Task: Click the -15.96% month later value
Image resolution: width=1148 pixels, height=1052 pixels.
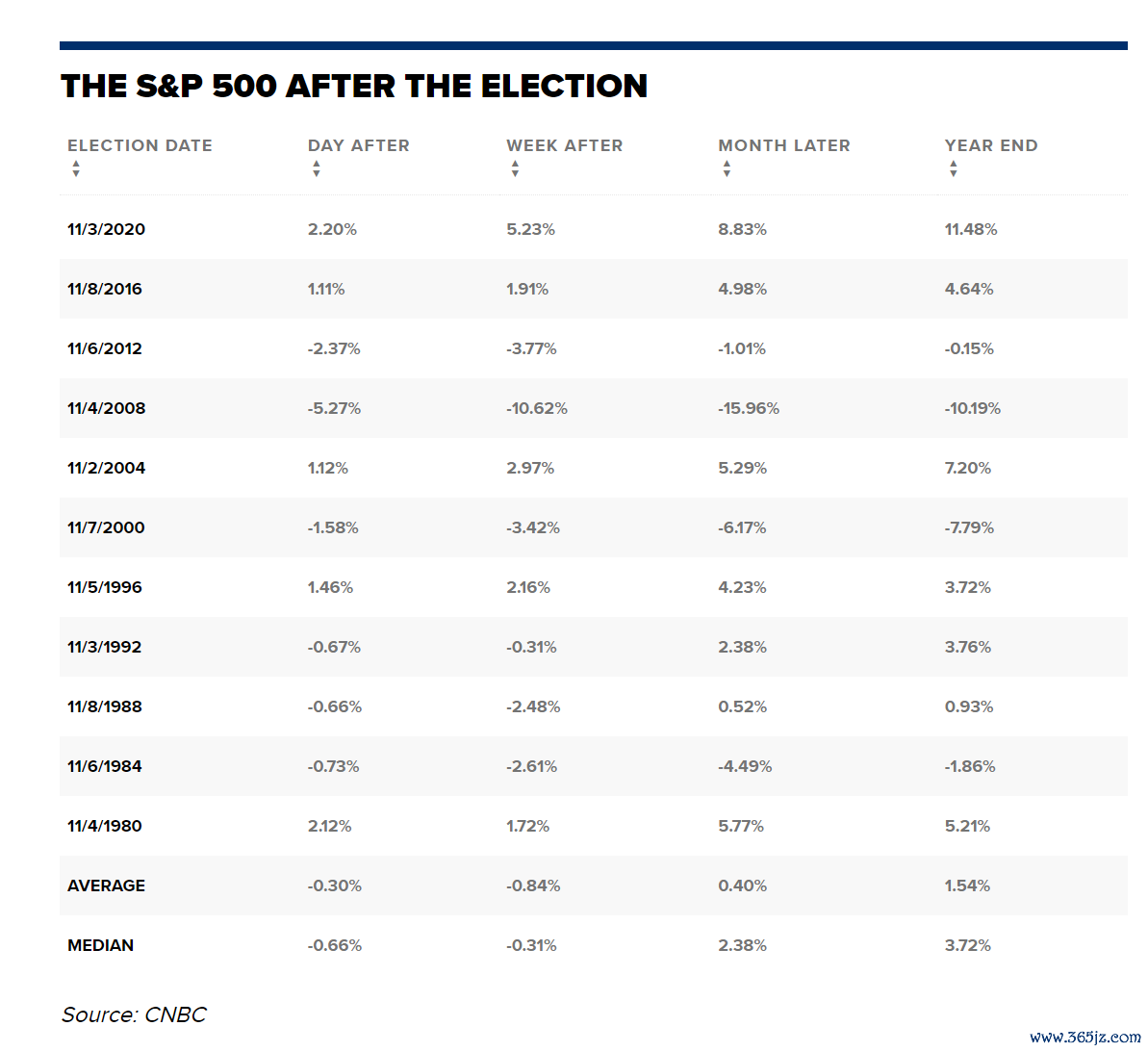Action: [749, 408]
